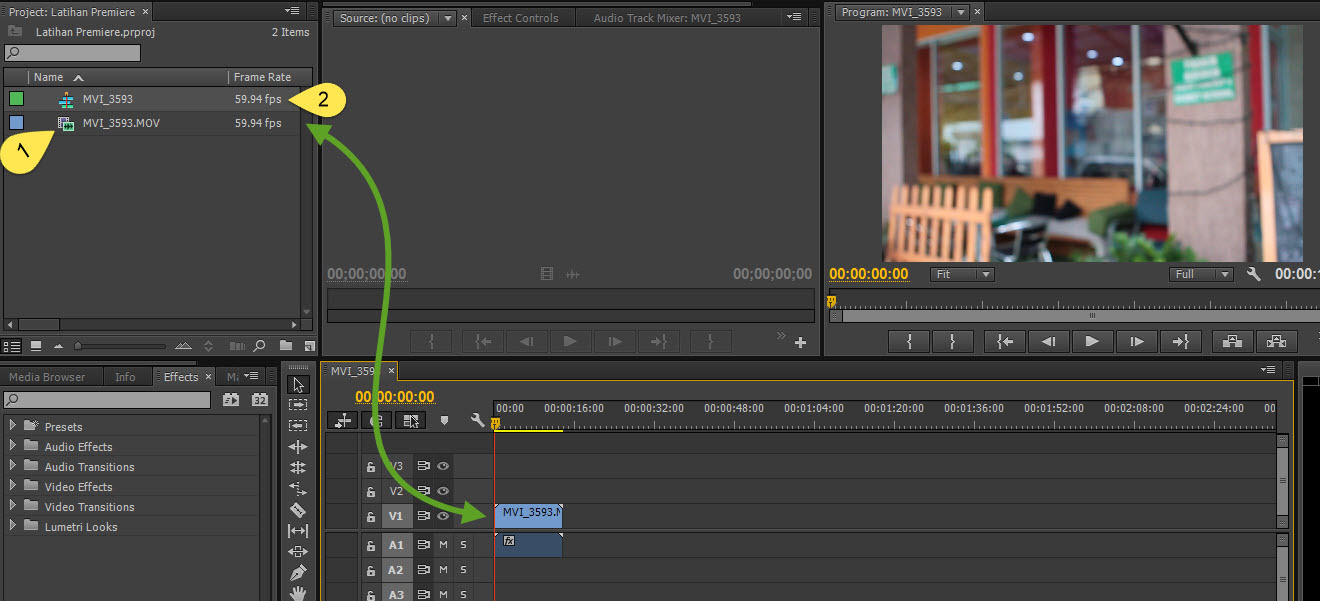
Task: Click the Lift button in Program Monitor
Action: 1234,342
